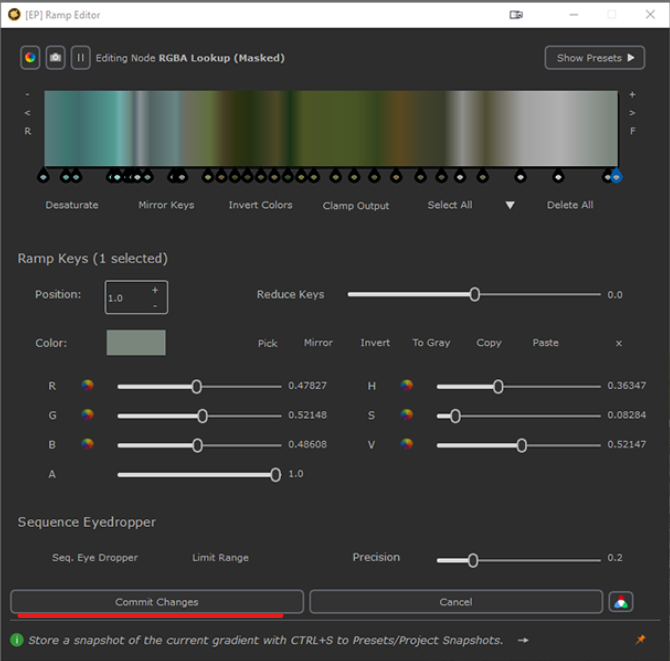
Task: Increase Position value with the plus stepper
Action: [x=155, y=290]
